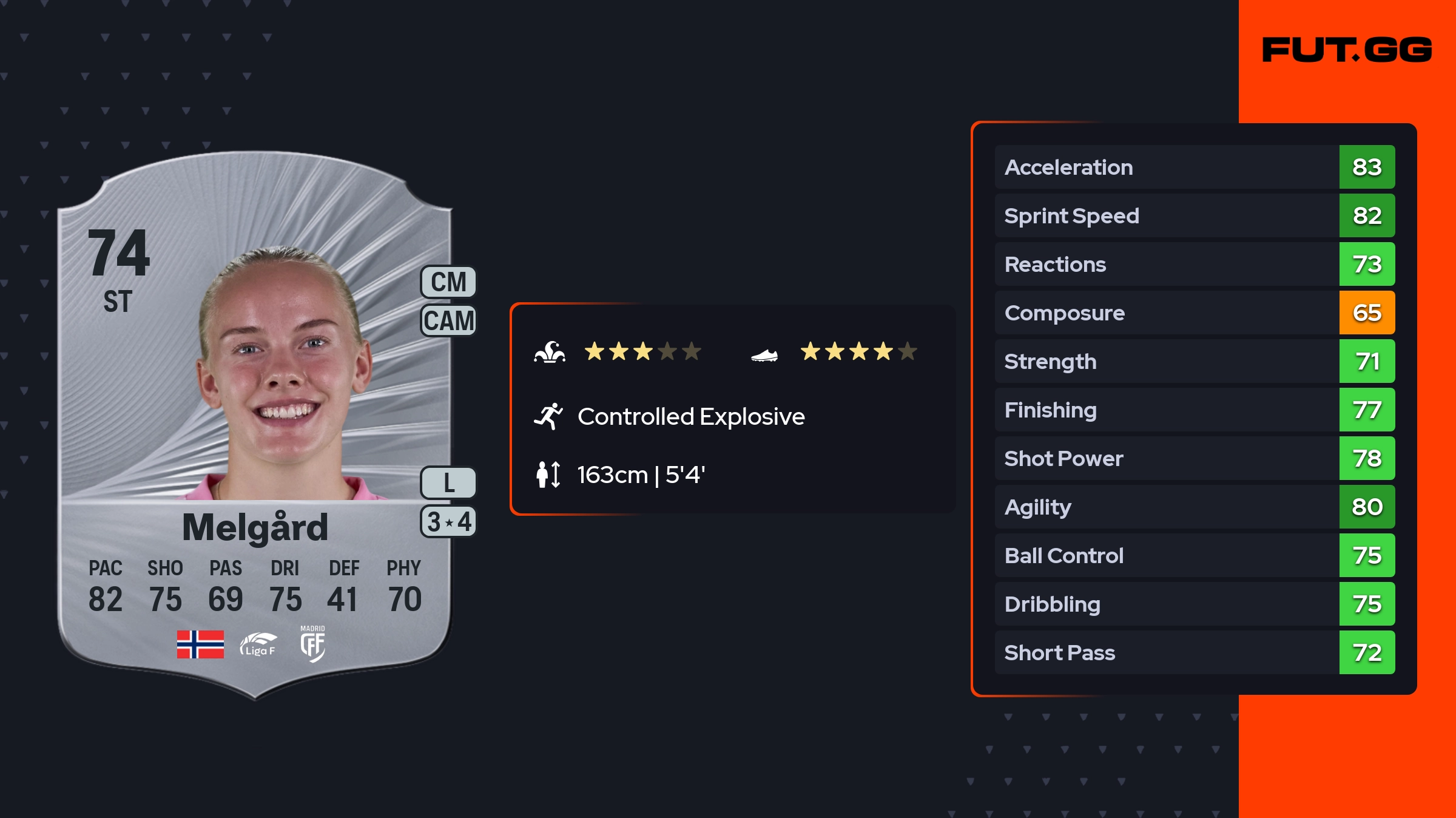1456x818 pixels.
Task: Click the running man AcceleRATE icon
Action: pos(548,416)
